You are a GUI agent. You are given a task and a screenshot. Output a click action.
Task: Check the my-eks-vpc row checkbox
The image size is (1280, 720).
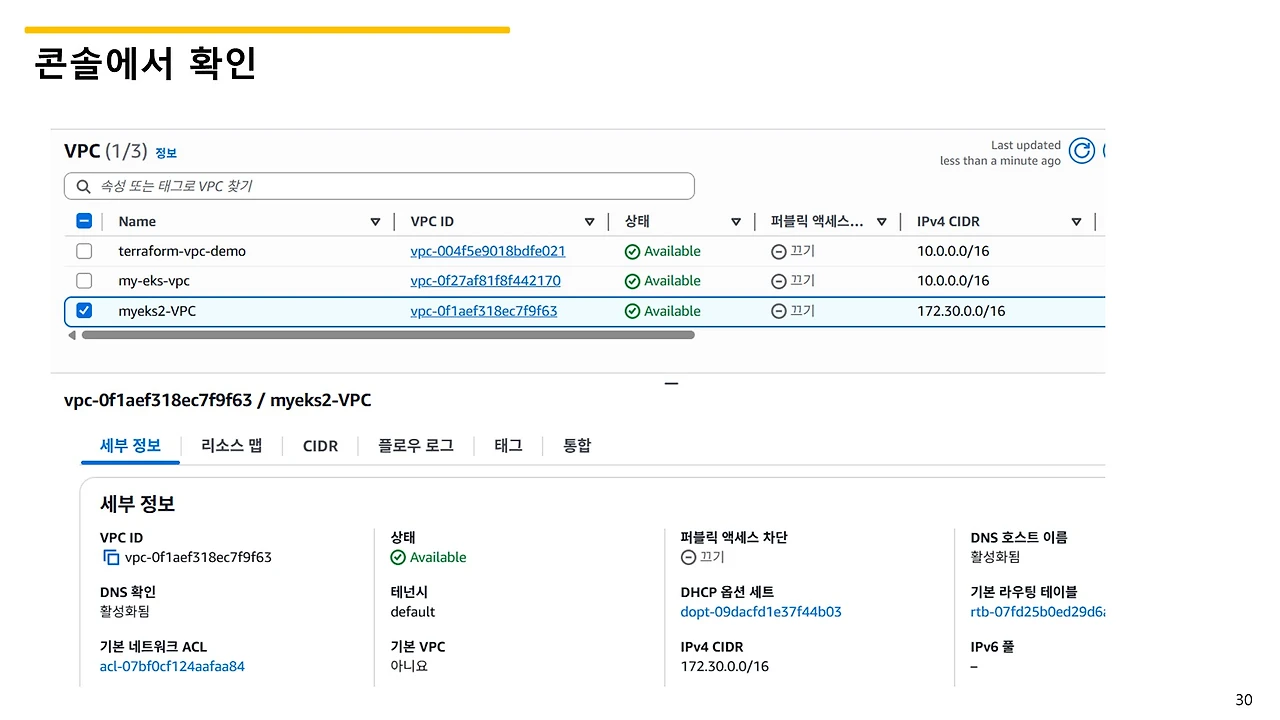click(x=84, y=281)
